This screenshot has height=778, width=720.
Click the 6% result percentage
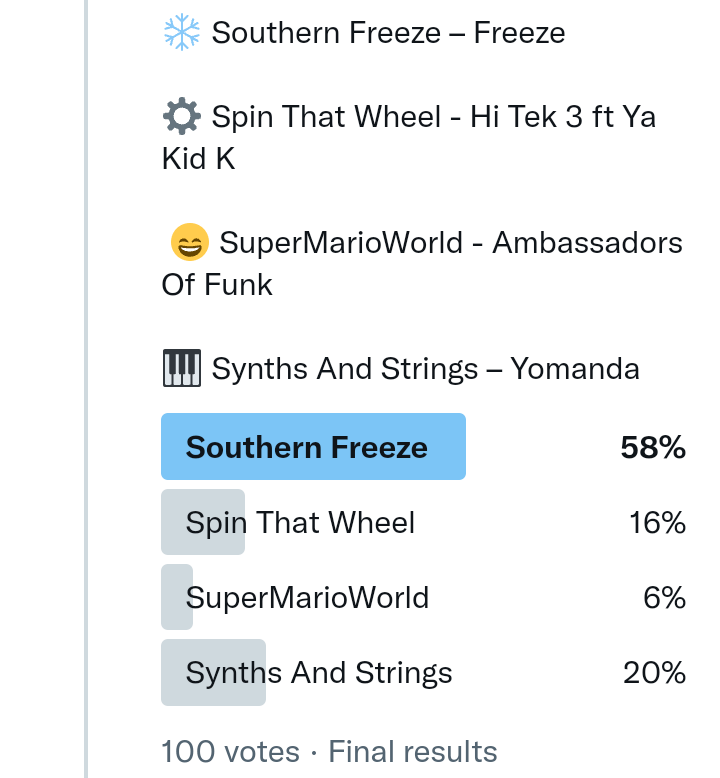tap(664, 598)
